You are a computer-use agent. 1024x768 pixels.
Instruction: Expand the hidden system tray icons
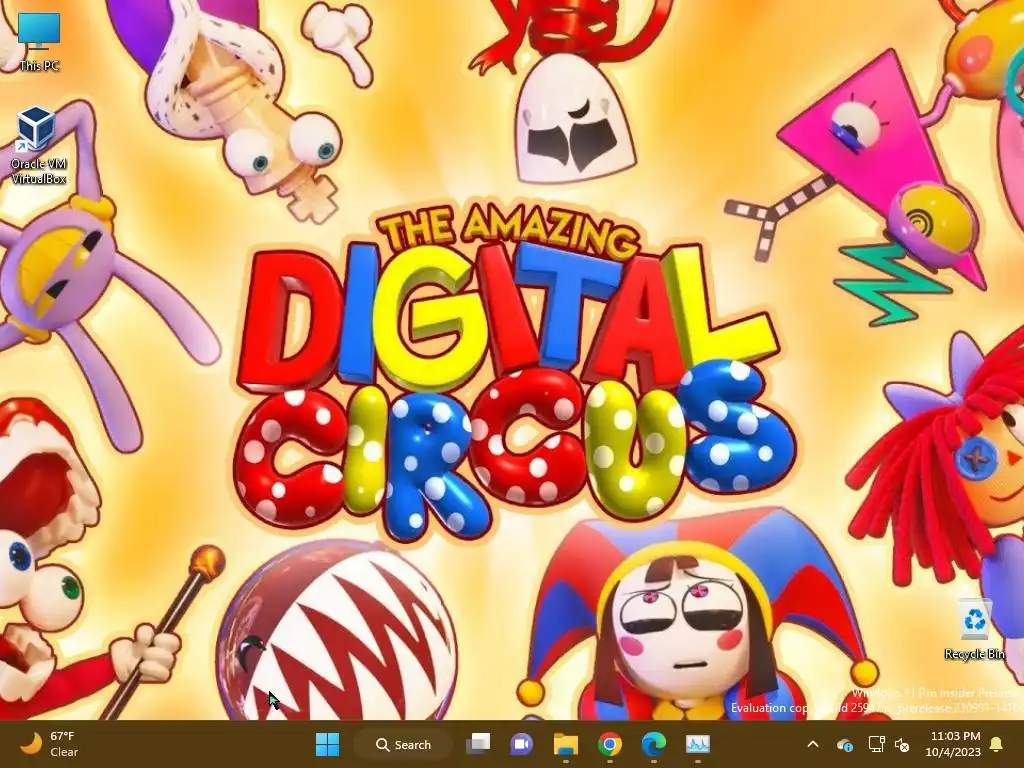pyautogui.click(x=813, y=744)
